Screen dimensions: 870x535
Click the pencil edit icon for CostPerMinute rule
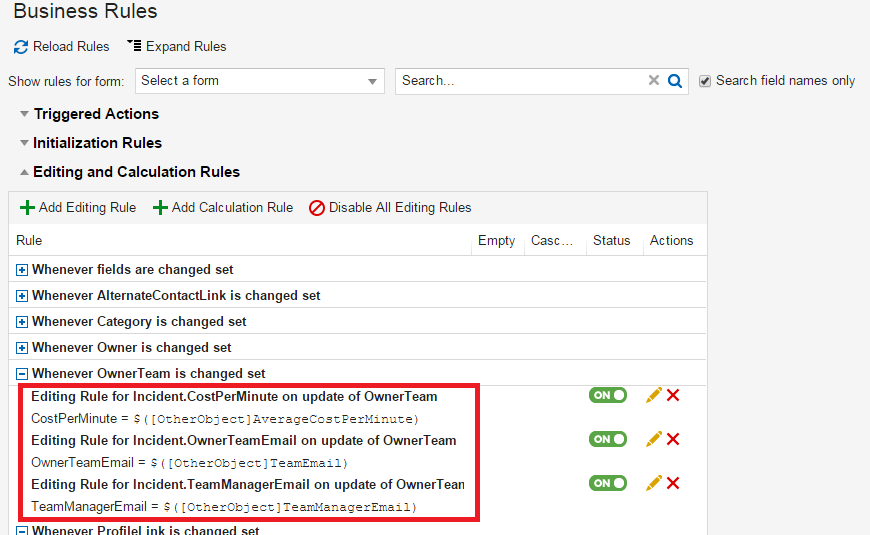(654, 395)
